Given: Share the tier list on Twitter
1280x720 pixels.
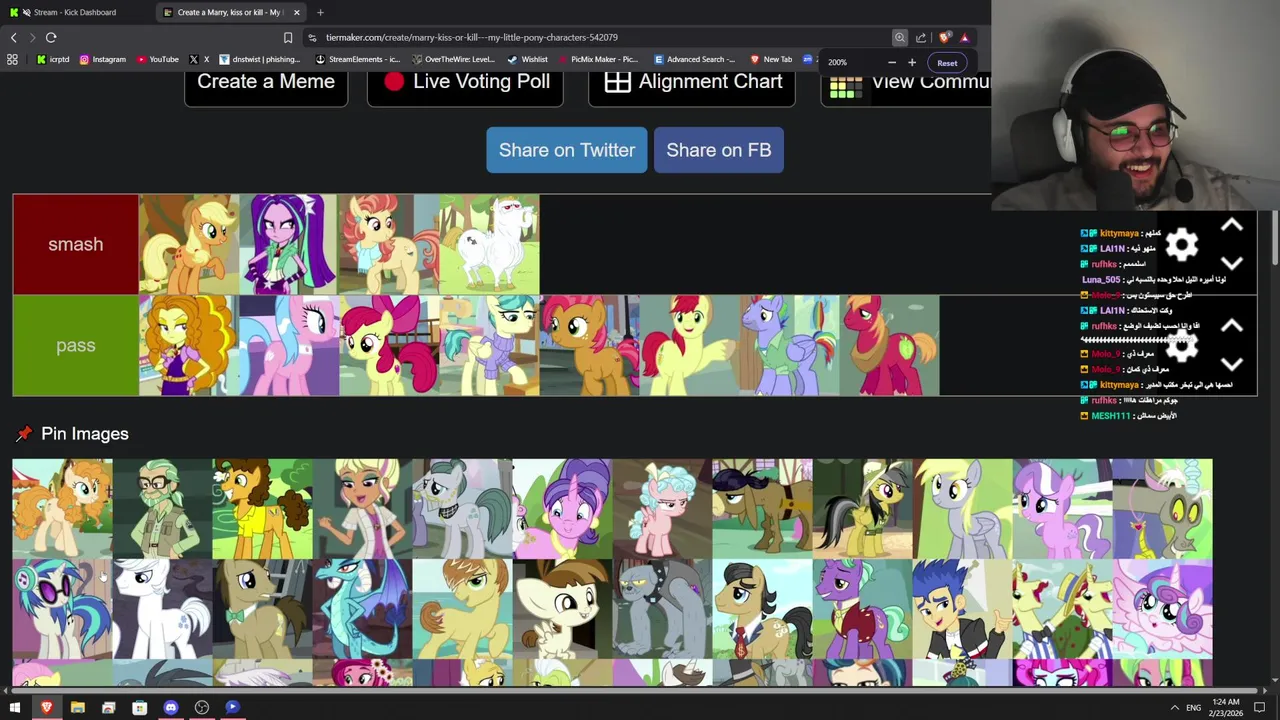Looking at the screenshot, I should pos(567,150).
